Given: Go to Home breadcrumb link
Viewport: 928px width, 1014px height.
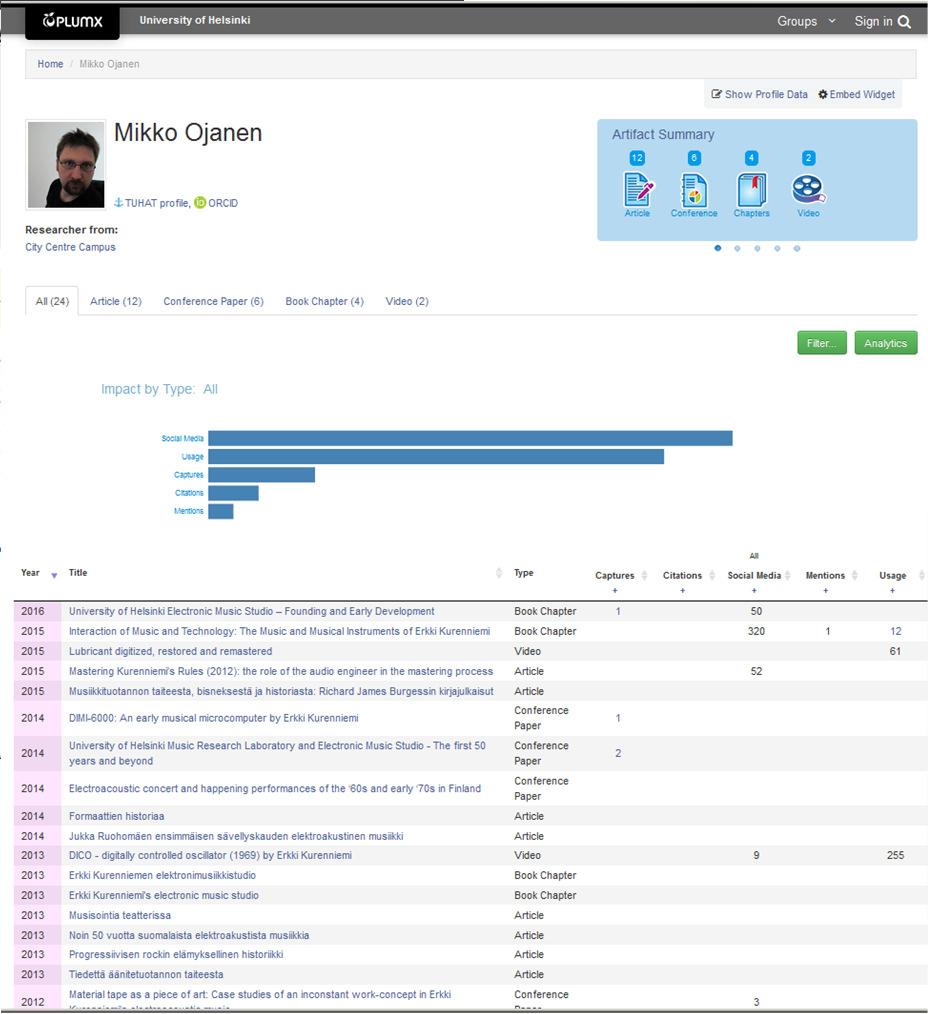Looking at the screenshot, I should (50, 64).
